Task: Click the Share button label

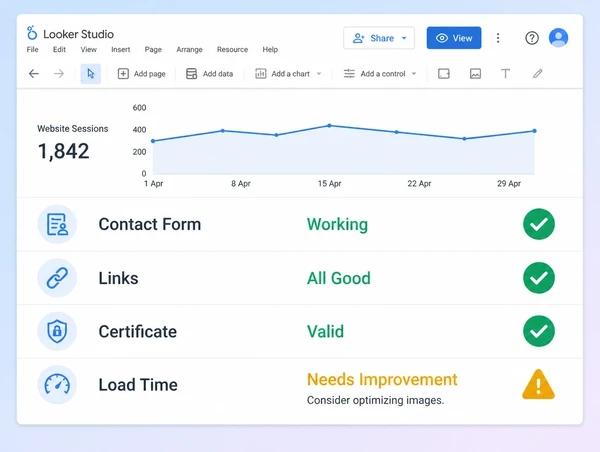Action: pos(382,38)
